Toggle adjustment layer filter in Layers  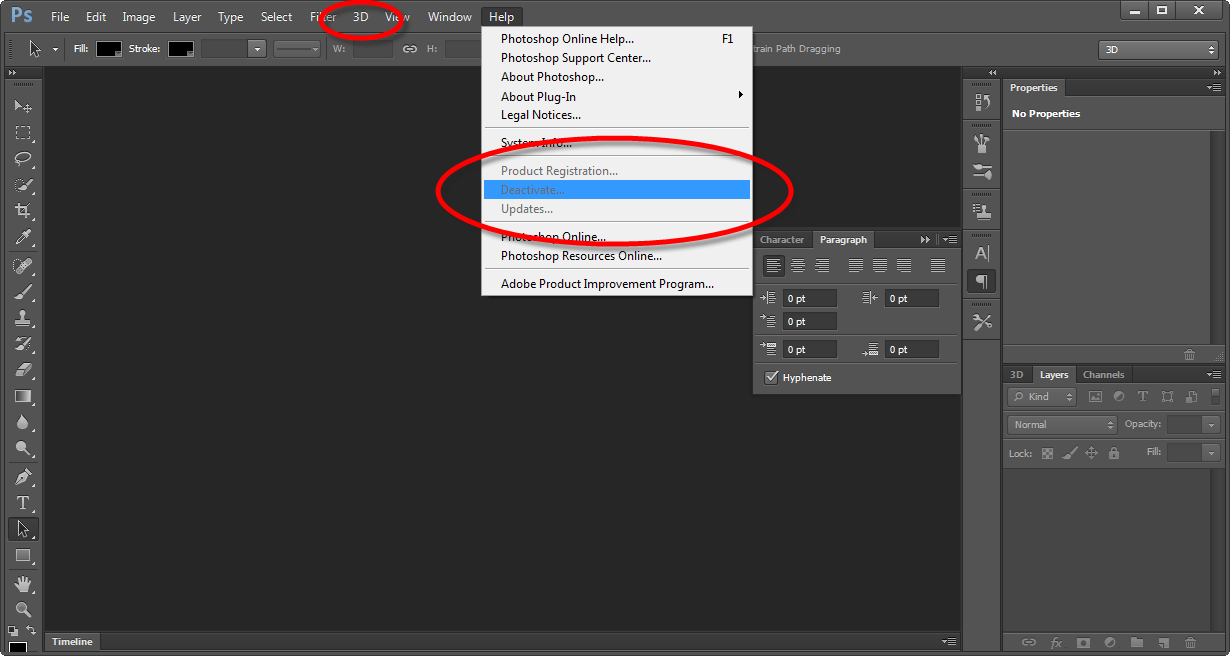pyautogui.click(x=1118, y=397)
